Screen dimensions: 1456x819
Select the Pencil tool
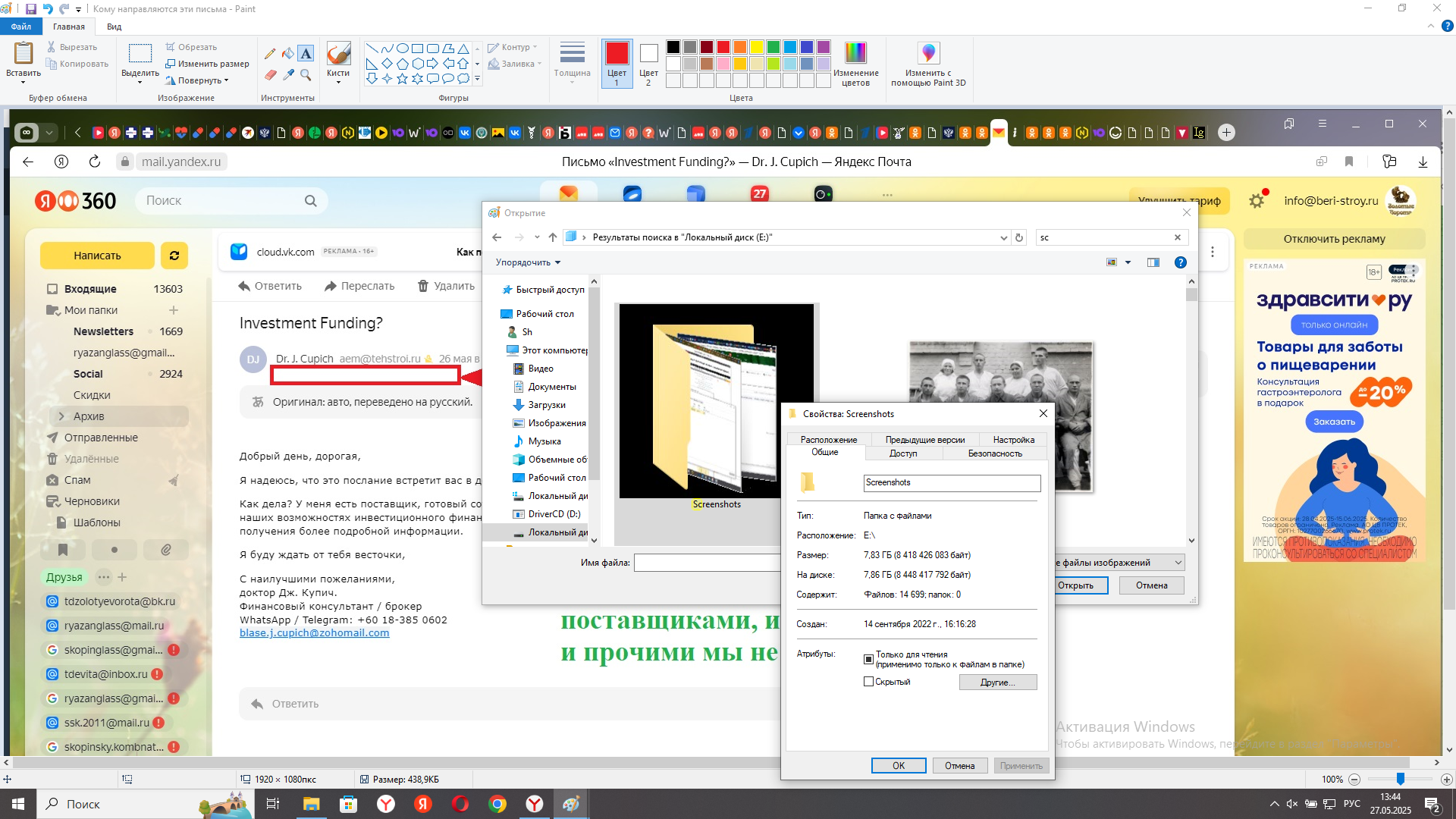pyautogui.click(x=270, y=53)
